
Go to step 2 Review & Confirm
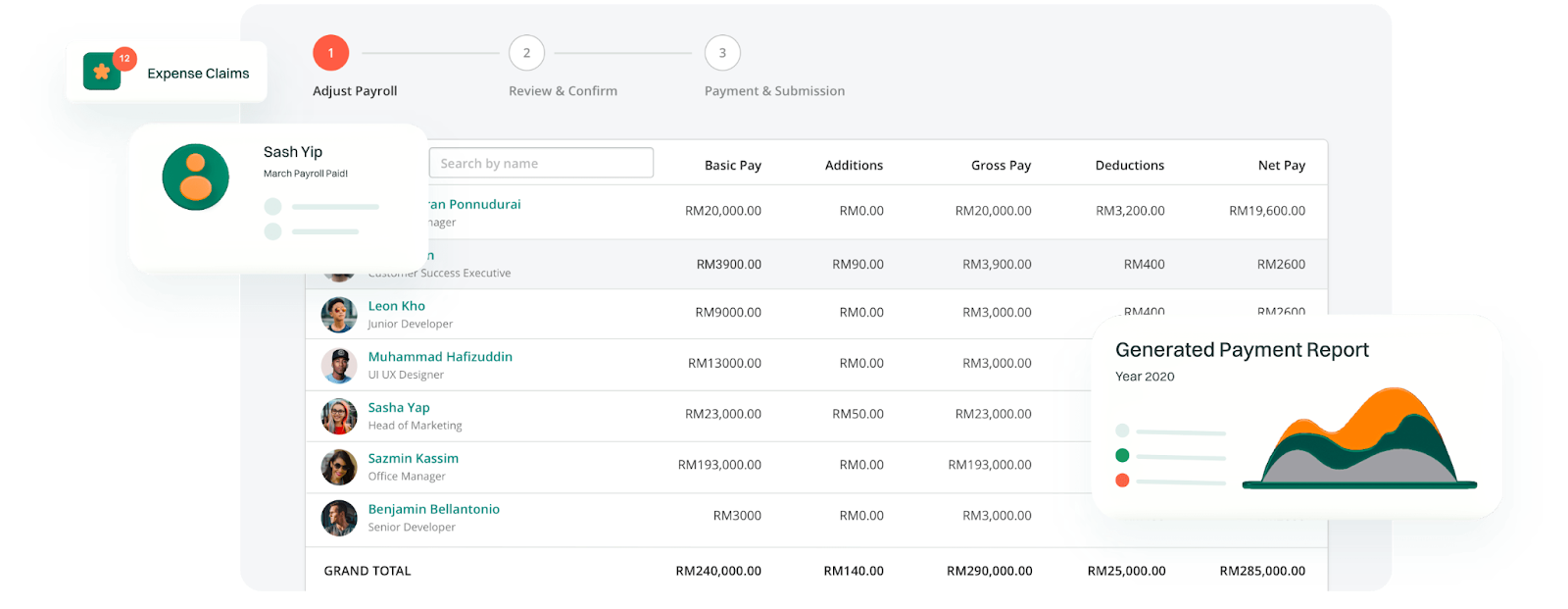coord(526,53)
